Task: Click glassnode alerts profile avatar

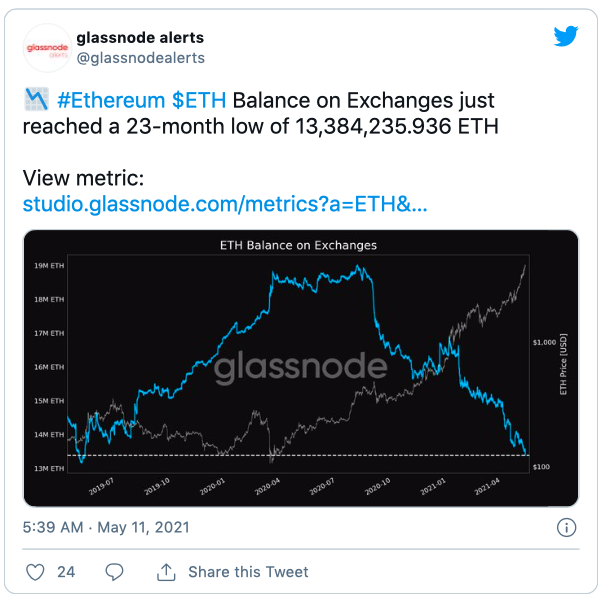Action: point(47,48)
